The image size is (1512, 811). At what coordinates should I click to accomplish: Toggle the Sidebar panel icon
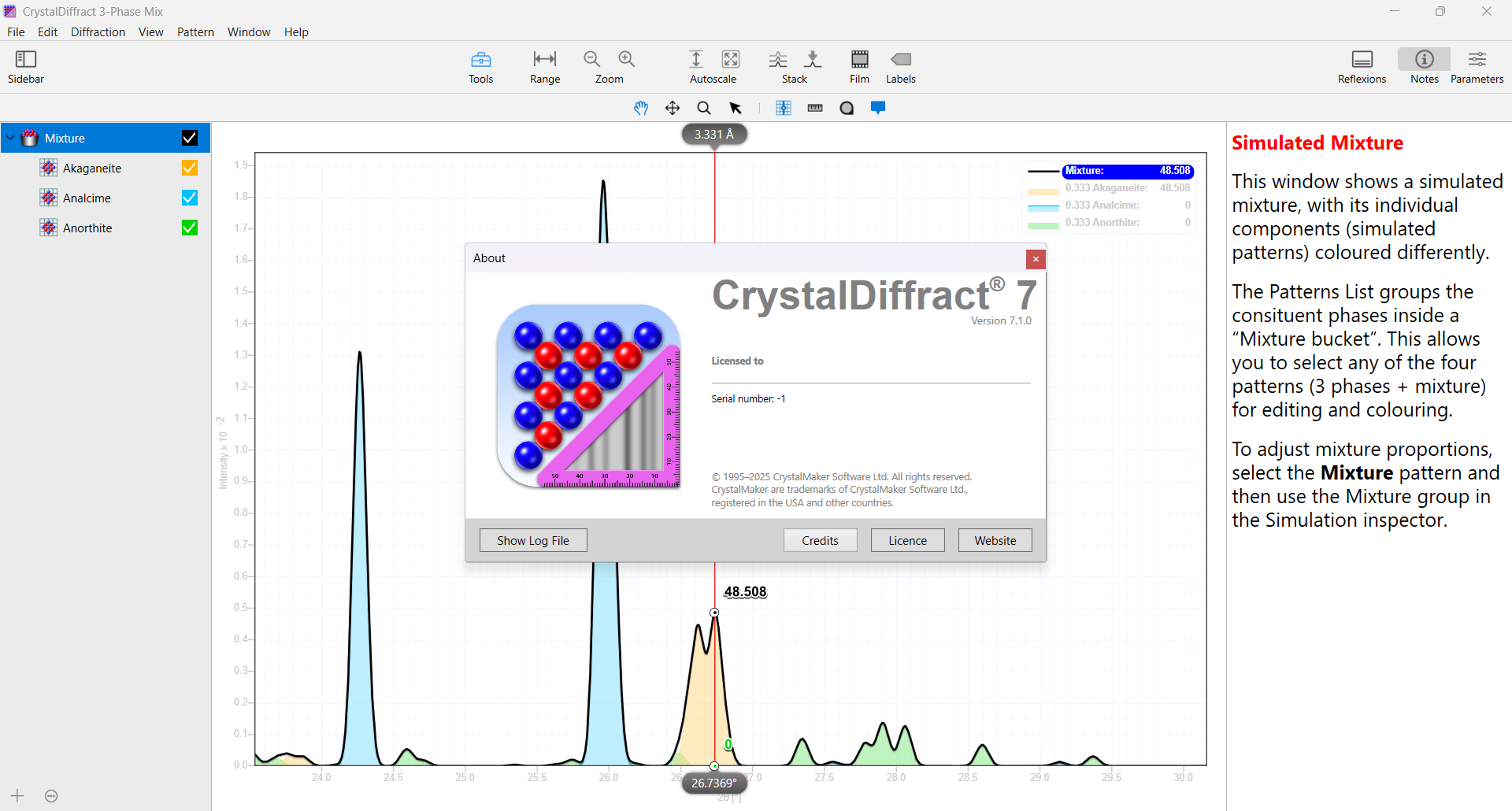(26, 59)
